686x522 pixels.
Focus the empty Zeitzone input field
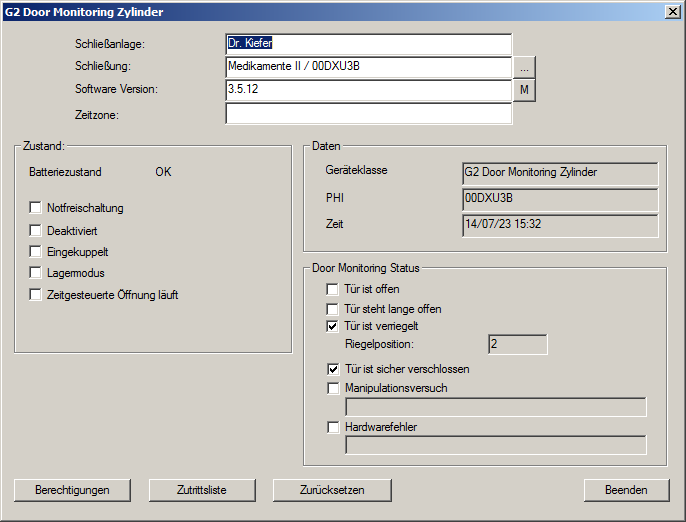(368, 114)
